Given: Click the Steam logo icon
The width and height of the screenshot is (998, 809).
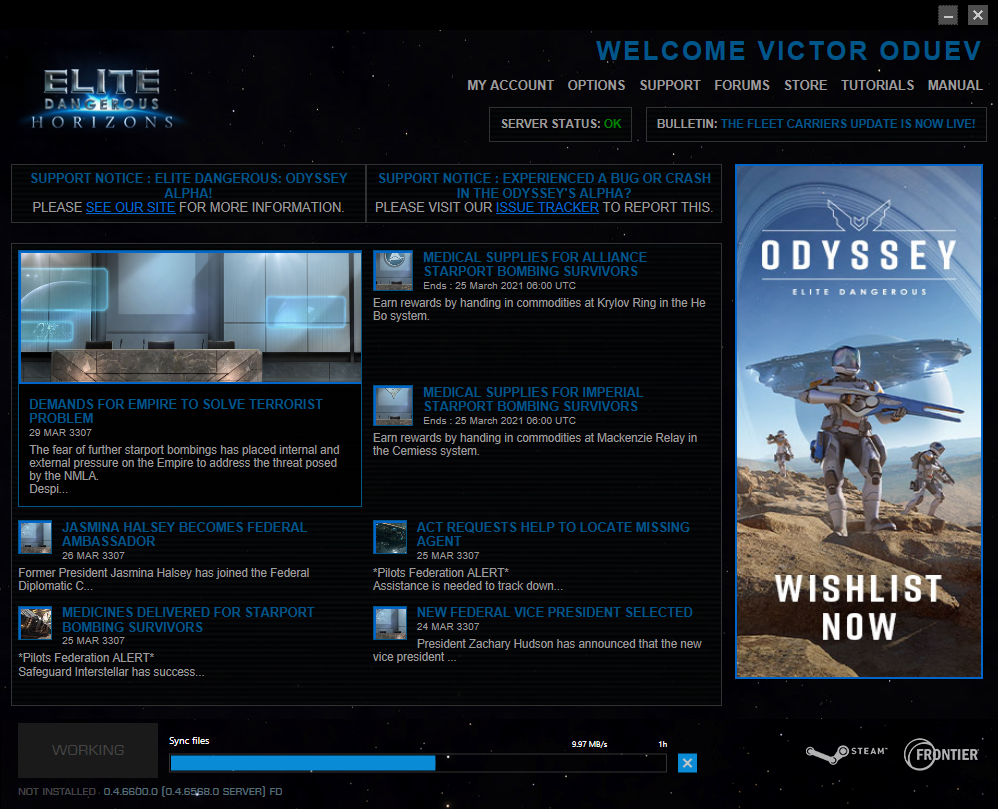Looking at the screenshot, I should (x=847, y=753).
